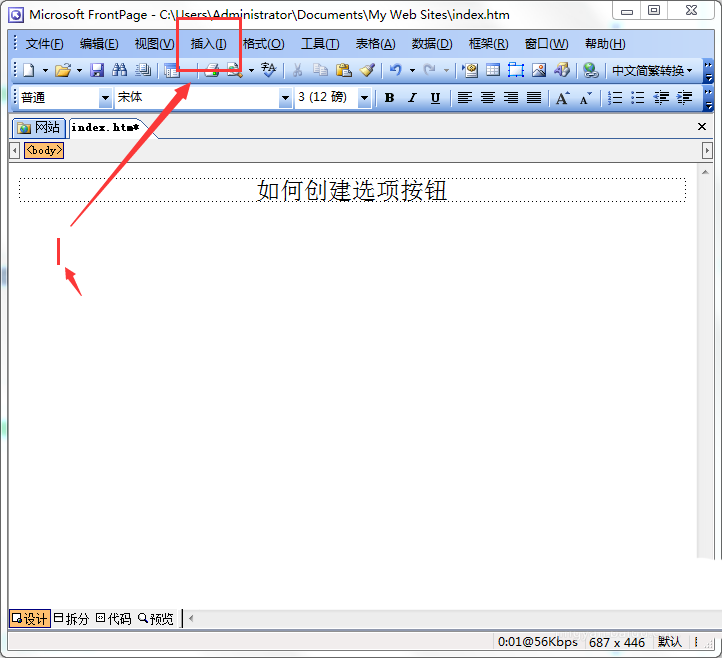Justify the paragraph text
The image size is (722, 658).
click(534, 98)
